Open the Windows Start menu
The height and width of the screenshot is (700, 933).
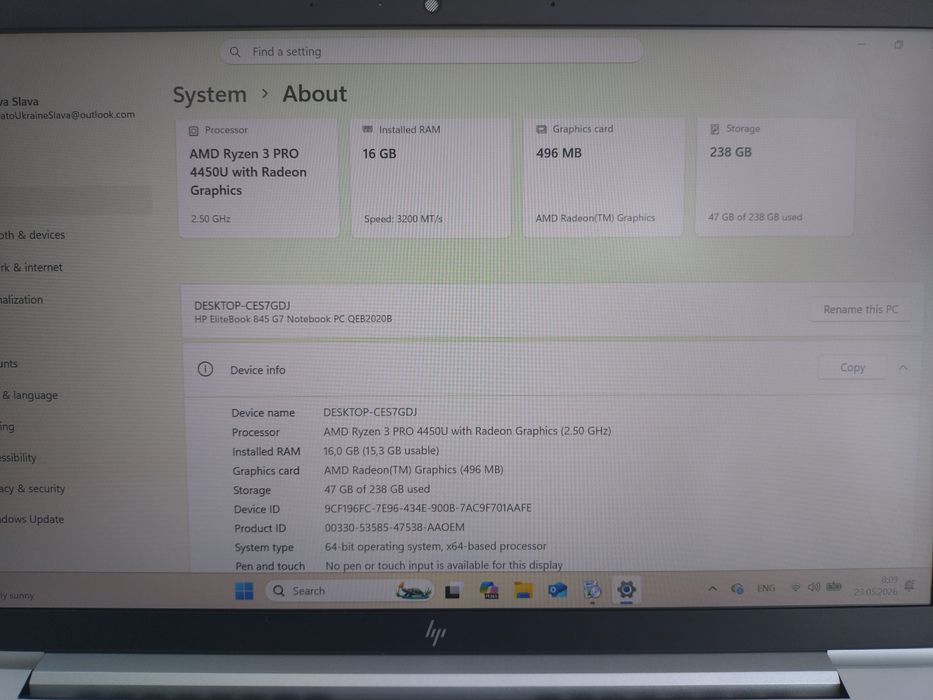244,591
